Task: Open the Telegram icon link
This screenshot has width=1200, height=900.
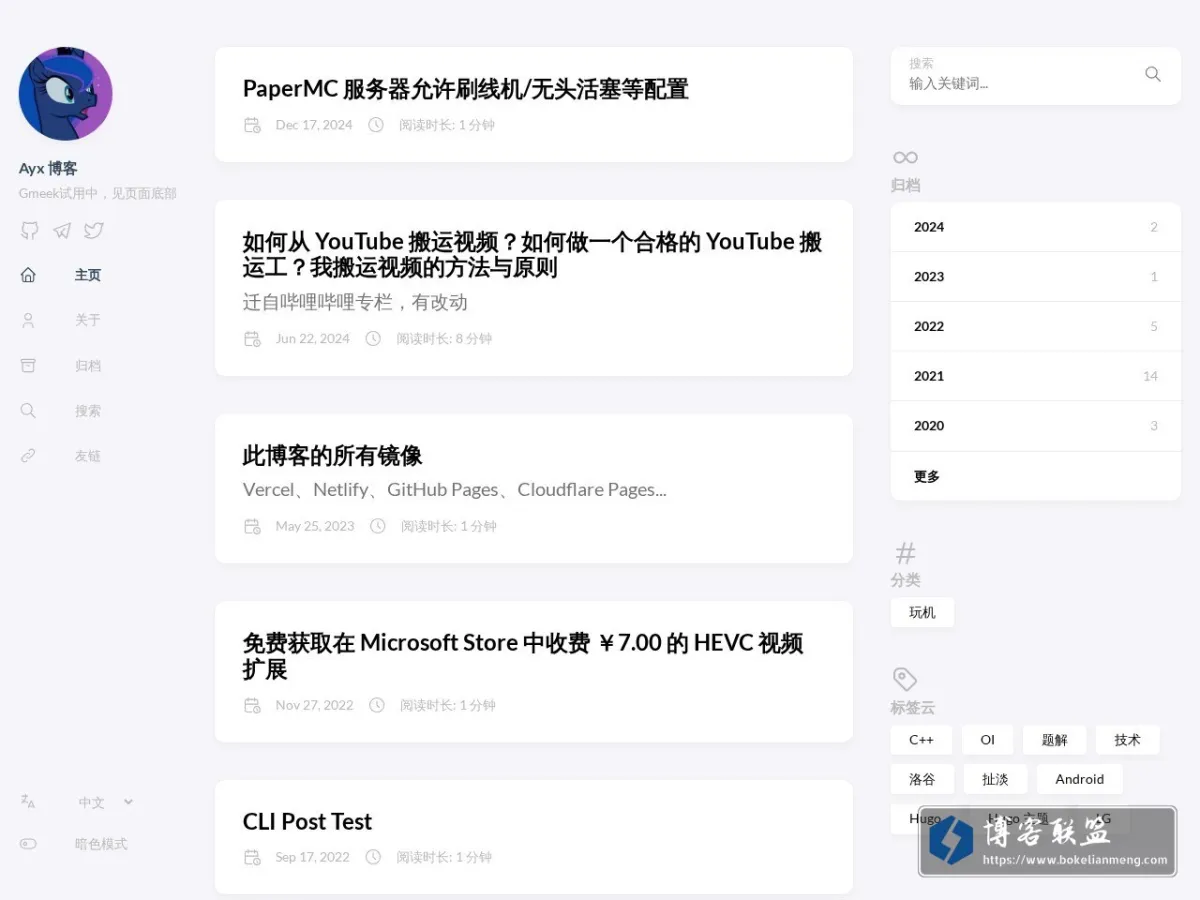Action: (x=62, y=231)
